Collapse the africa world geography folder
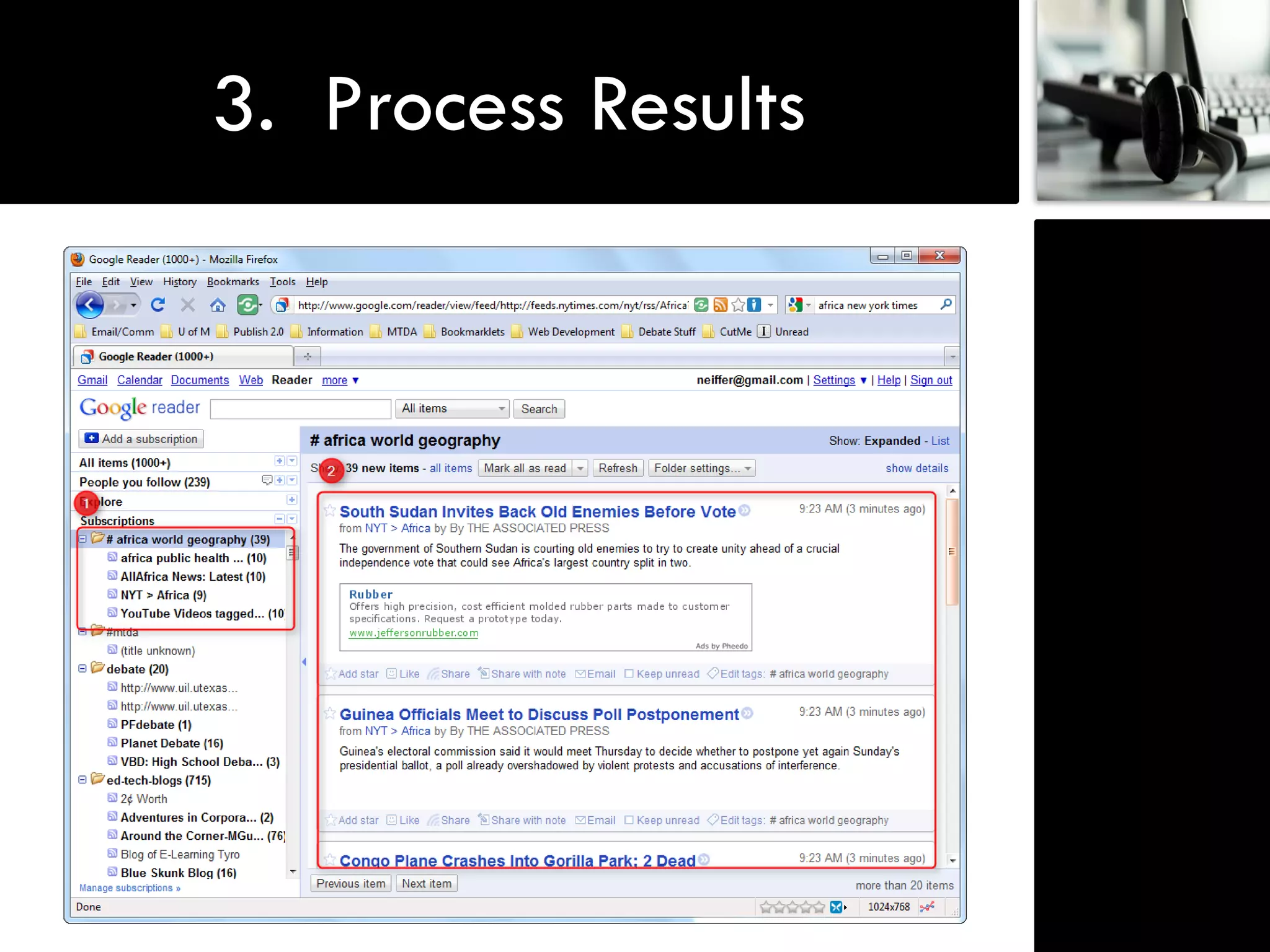 tap(82, 539)
